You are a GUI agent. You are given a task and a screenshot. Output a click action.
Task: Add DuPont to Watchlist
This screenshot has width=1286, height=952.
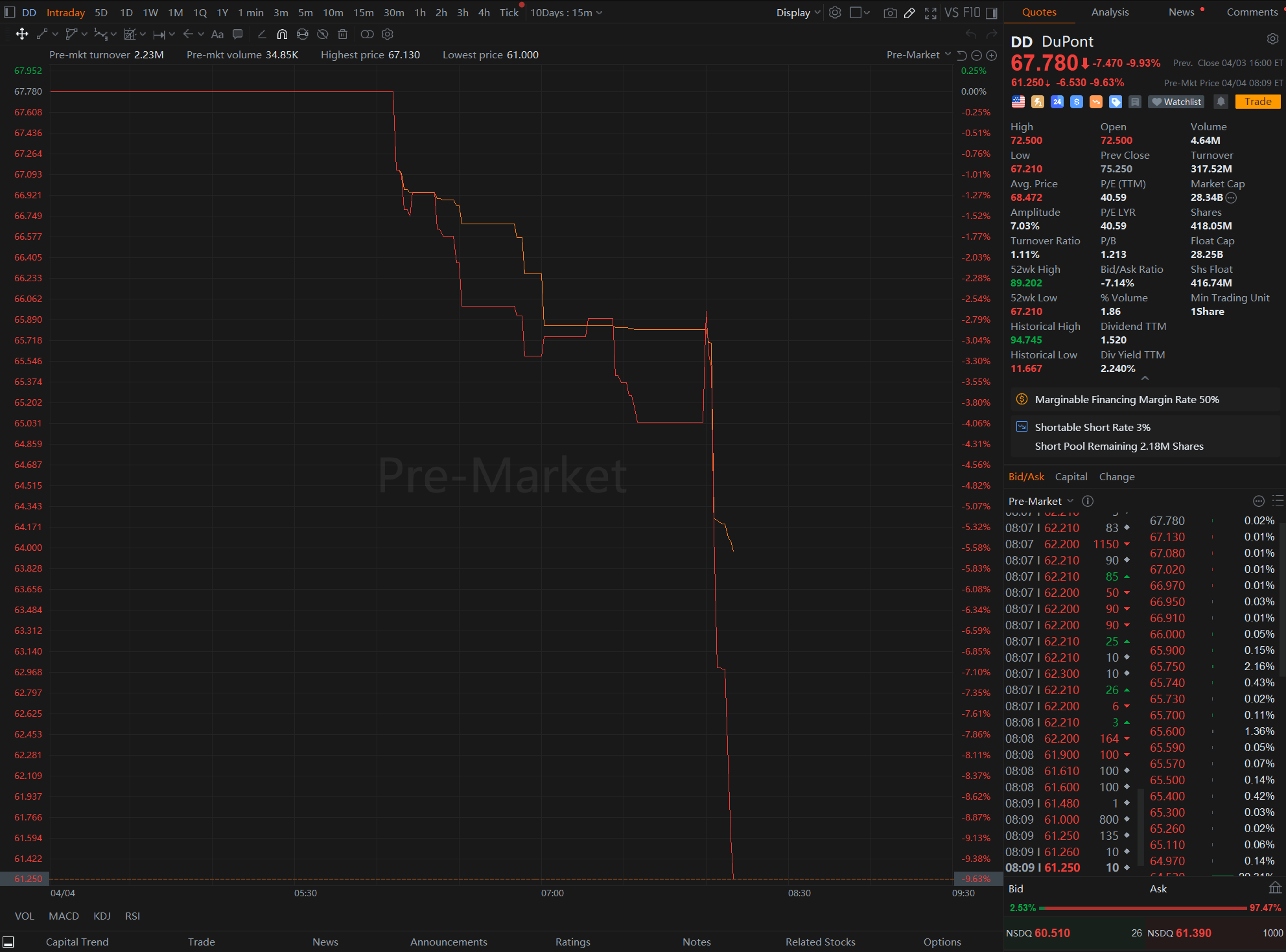(1176, 102)
